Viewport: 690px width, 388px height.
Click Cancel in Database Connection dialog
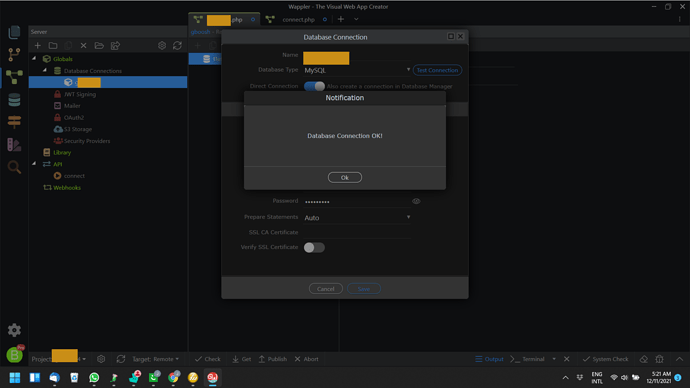click(x=326, y=289)
